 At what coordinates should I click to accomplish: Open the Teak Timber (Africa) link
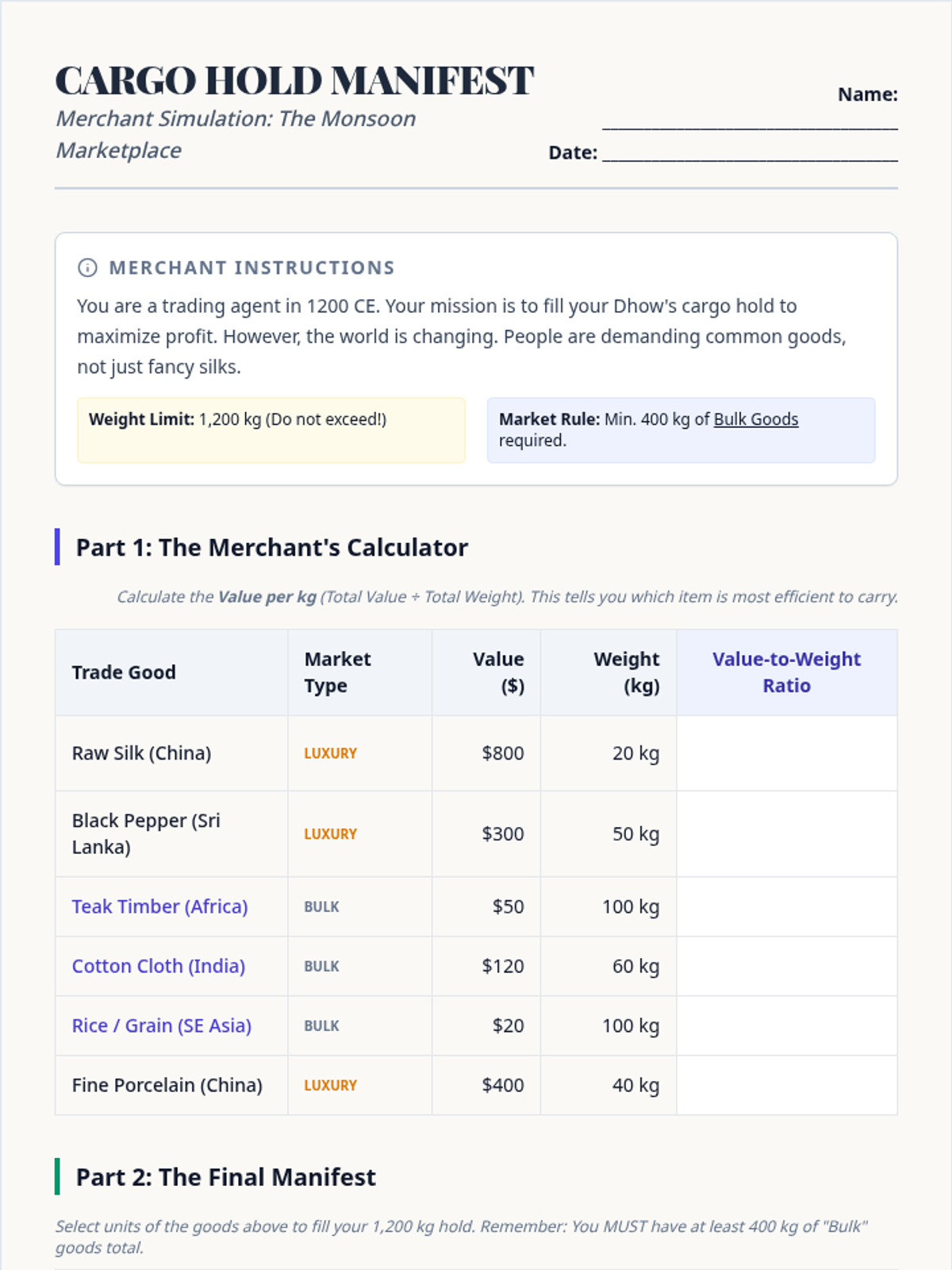159,906
